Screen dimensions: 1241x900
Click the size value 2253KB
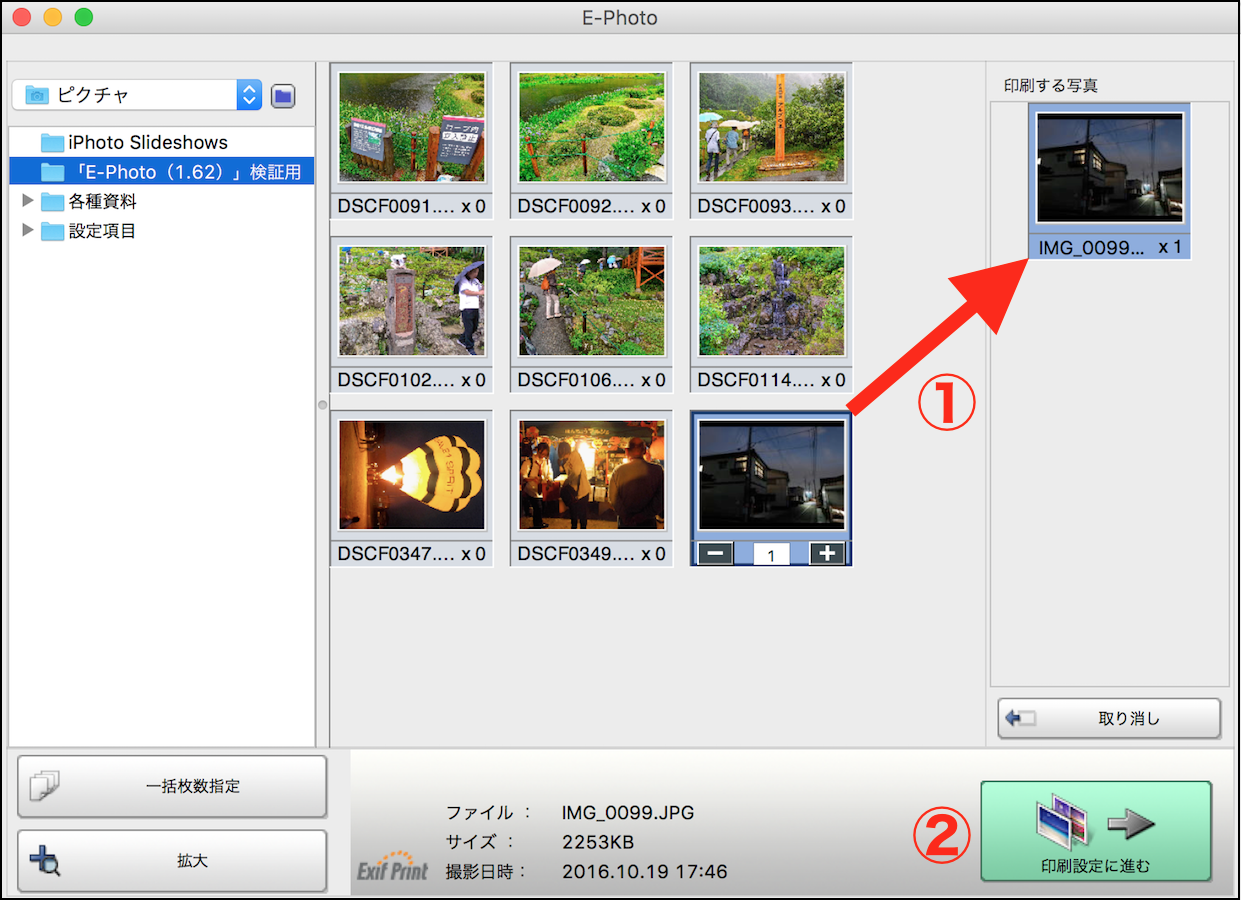tap(598, 842)
